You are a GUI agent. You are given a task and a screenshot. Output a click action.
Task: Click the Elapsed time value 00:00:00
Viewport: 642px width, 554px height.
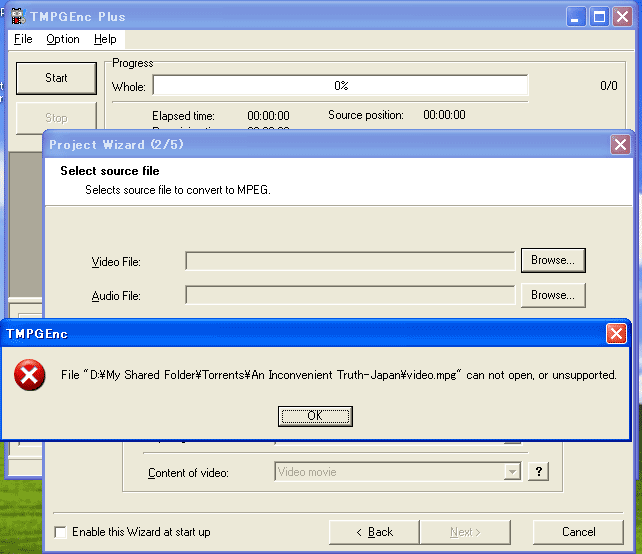[268, 116]
